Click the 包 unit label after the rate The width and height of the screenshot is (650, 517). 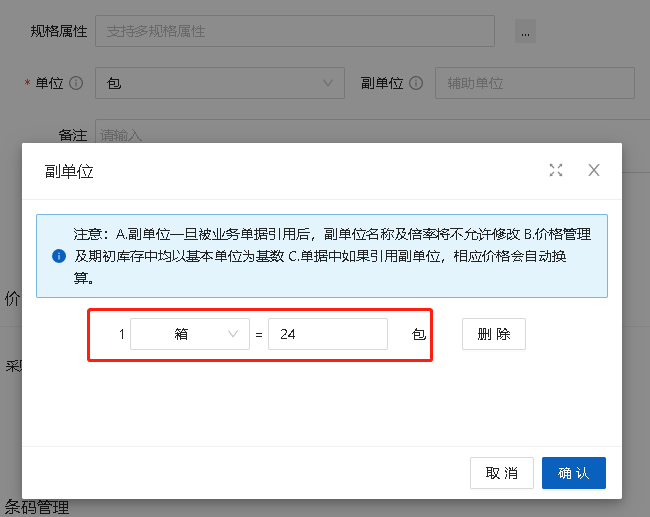pos(419,334)
